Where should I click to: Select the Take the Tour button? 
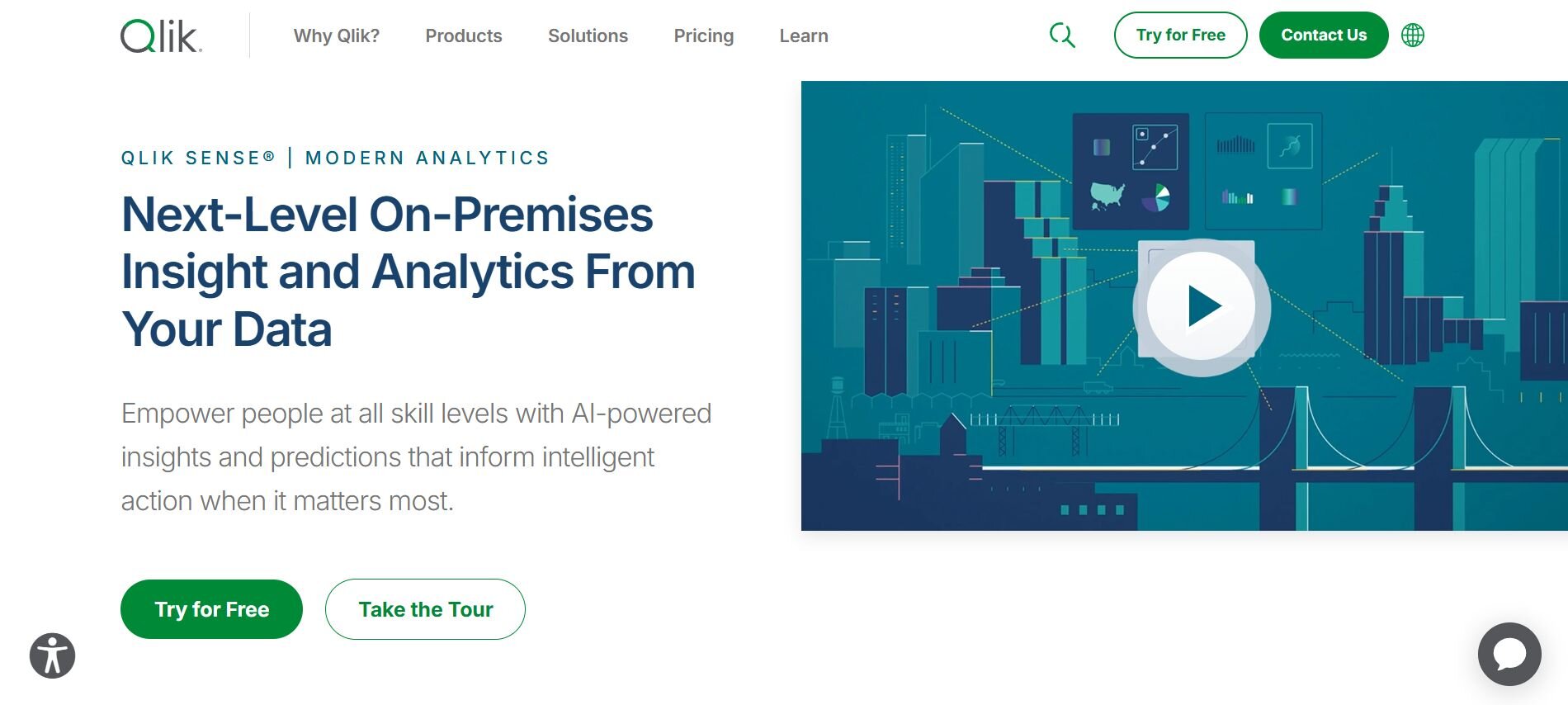(425, 609)
